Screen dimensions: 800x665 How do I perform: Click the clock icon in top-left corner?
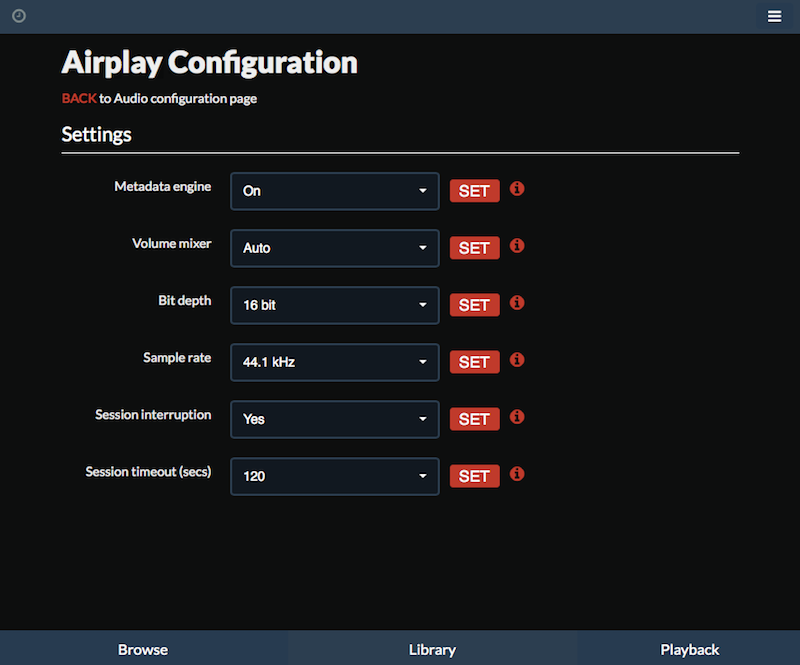coord(19,16)
